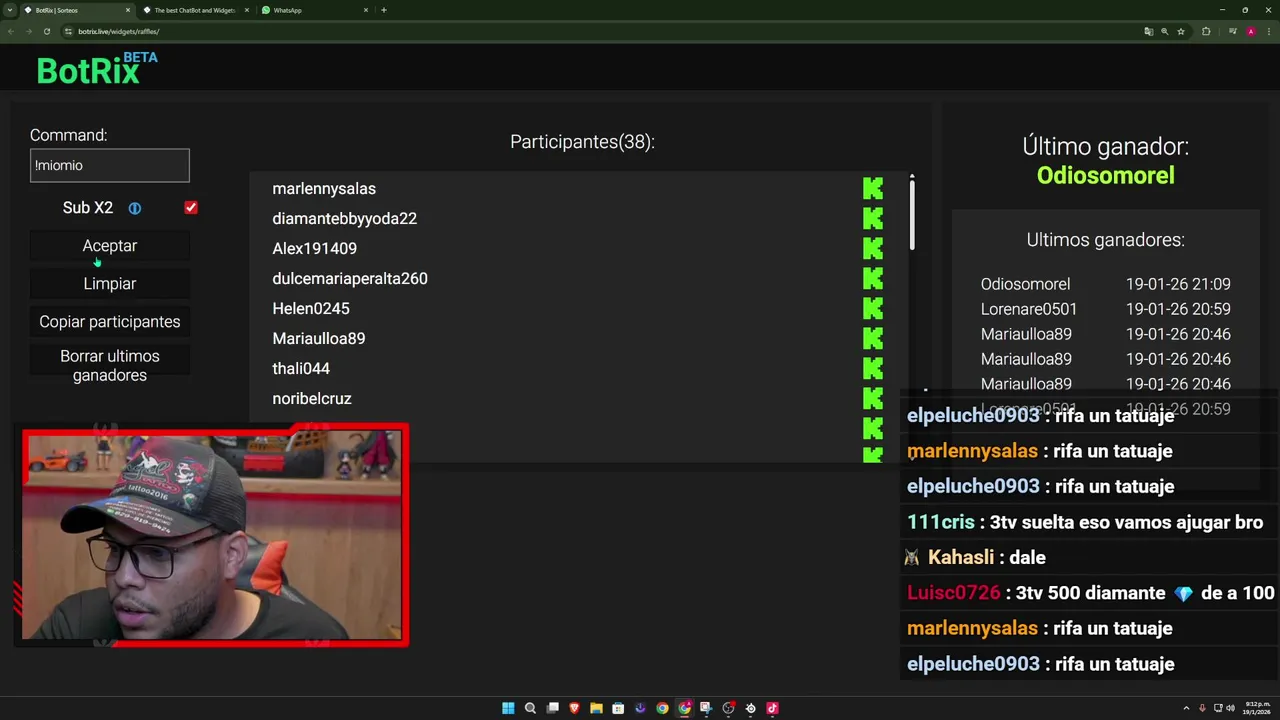Screen dimensions: 1280x720
Task: Click winner timestamp 19-01-26 21:09
Action: (x=1178, y=284)
